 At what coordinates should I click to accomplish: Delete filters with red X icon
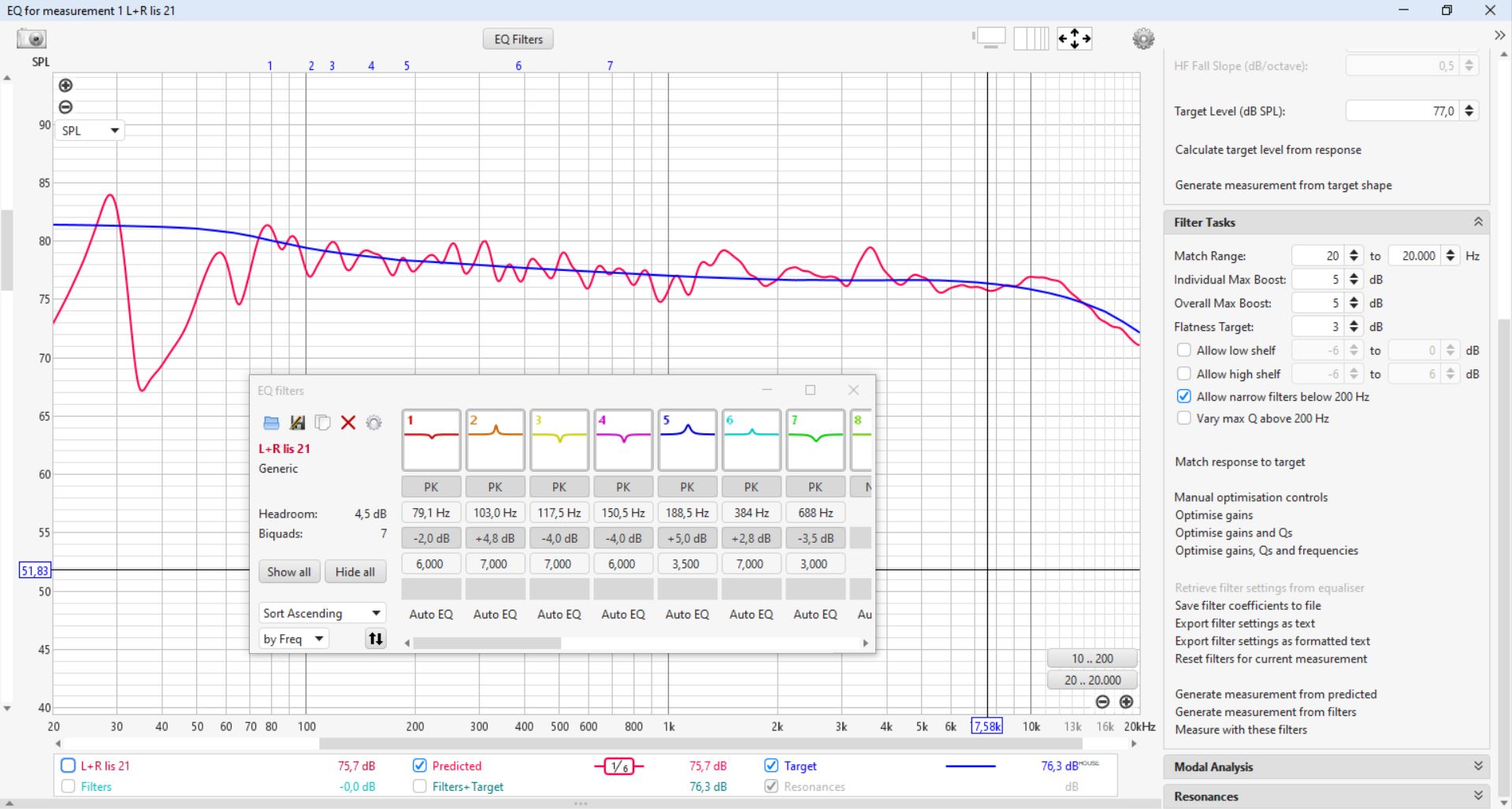348,423
